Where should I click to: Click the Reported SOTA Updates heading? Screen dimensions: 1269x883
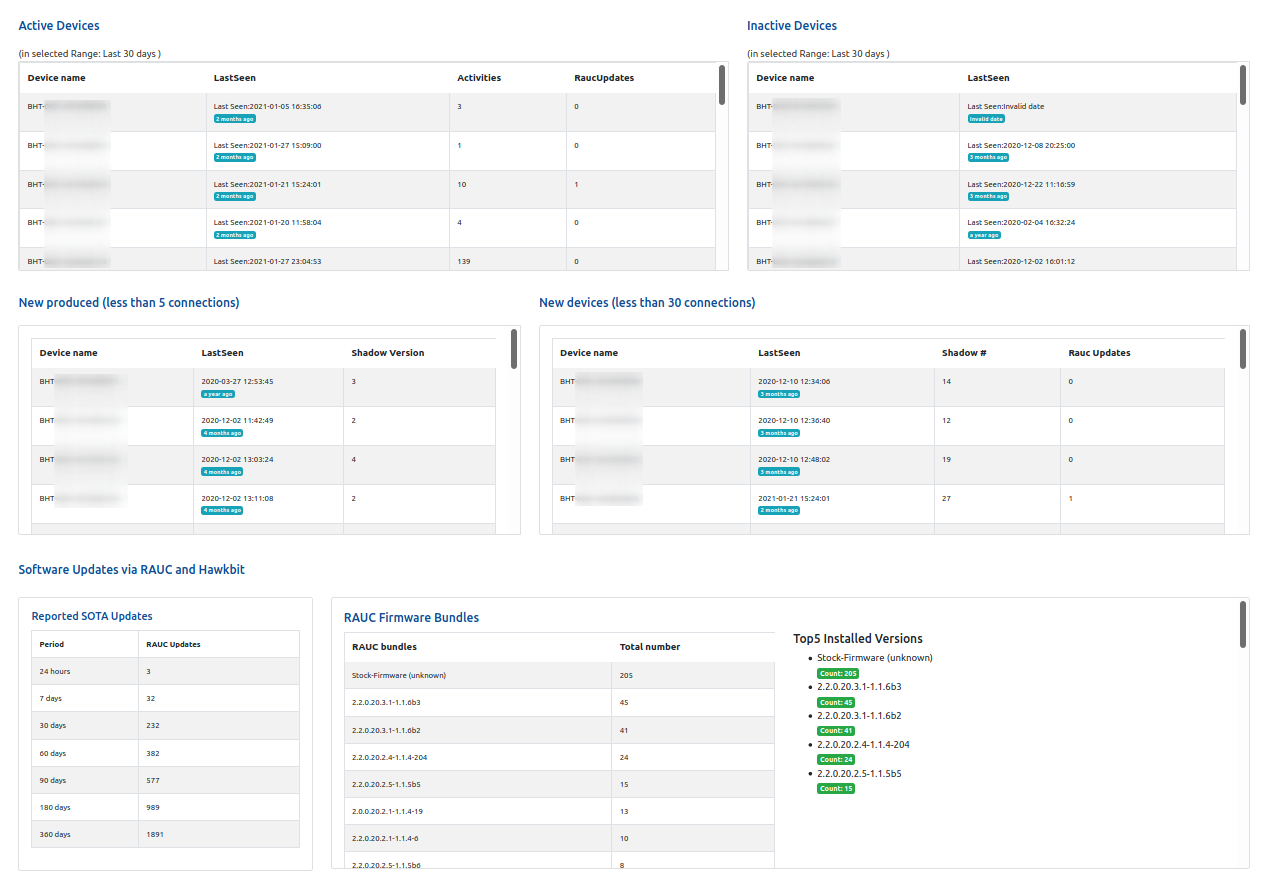tap(92, 616)
